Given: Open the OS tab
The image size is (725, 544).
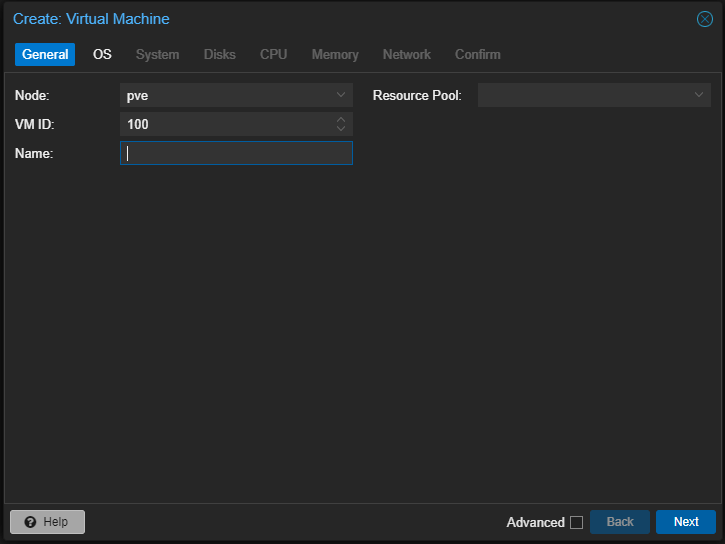Looking at the screenshot, I should (x=102, y=54).
